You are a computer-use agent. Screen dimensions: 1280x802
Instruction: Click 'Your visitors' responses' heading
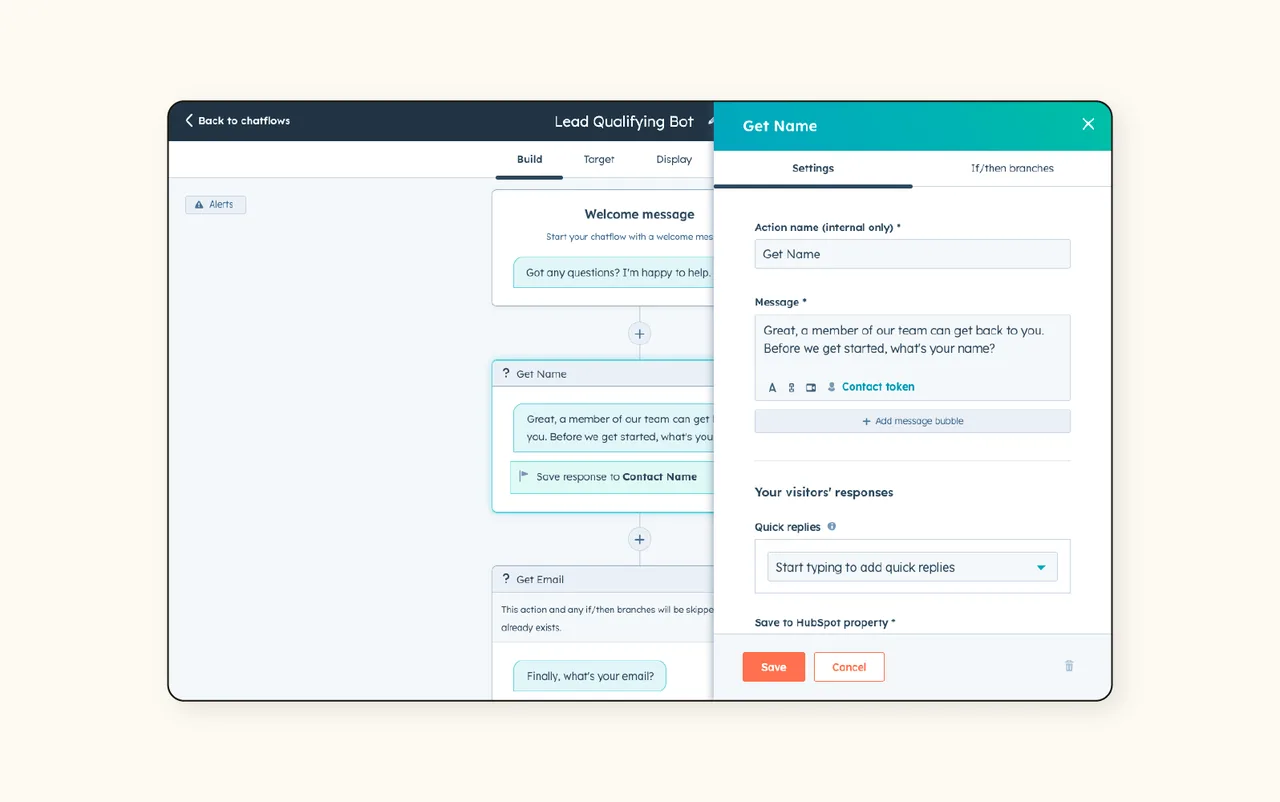824,492
